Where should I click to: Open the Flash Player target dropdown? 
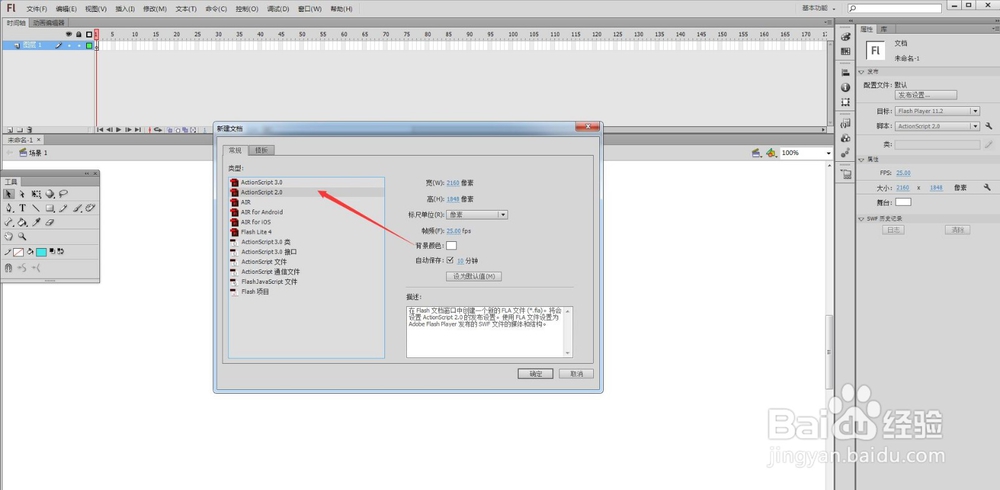click(x=937, y=111)
